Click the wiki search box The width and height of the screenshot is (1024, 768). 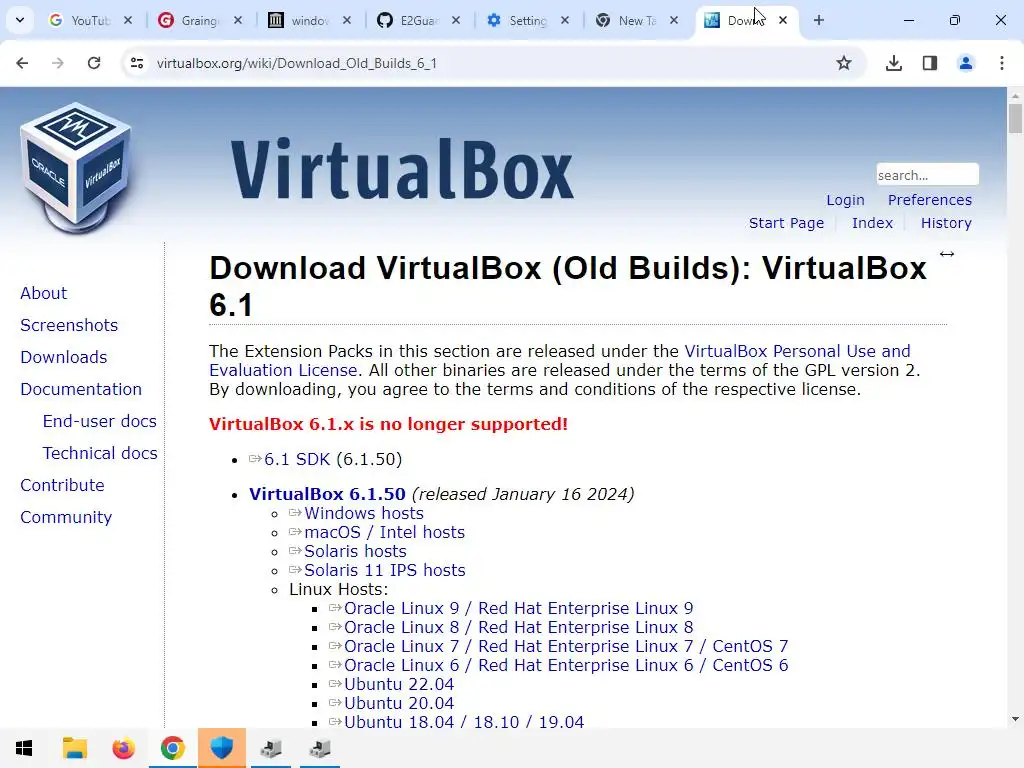point(927,175)
